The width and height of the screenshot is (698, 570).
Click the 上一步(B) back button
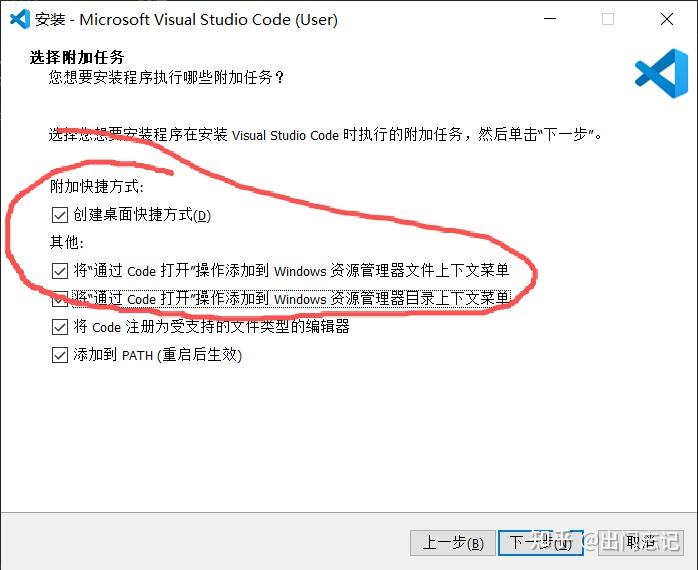(452, 543)
